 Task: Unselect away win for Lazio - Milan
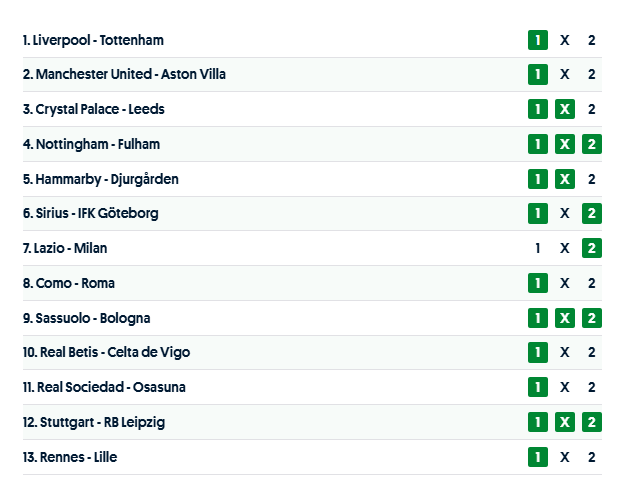[592, 248]
